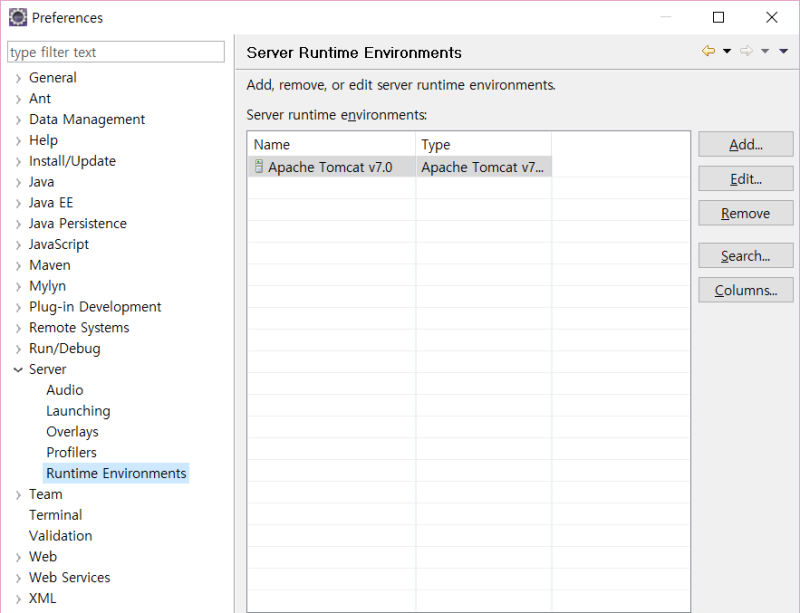This screenshot has height=613, width=800.
Task: Open the Maven preferences page
Action: [x=49, y=265]
